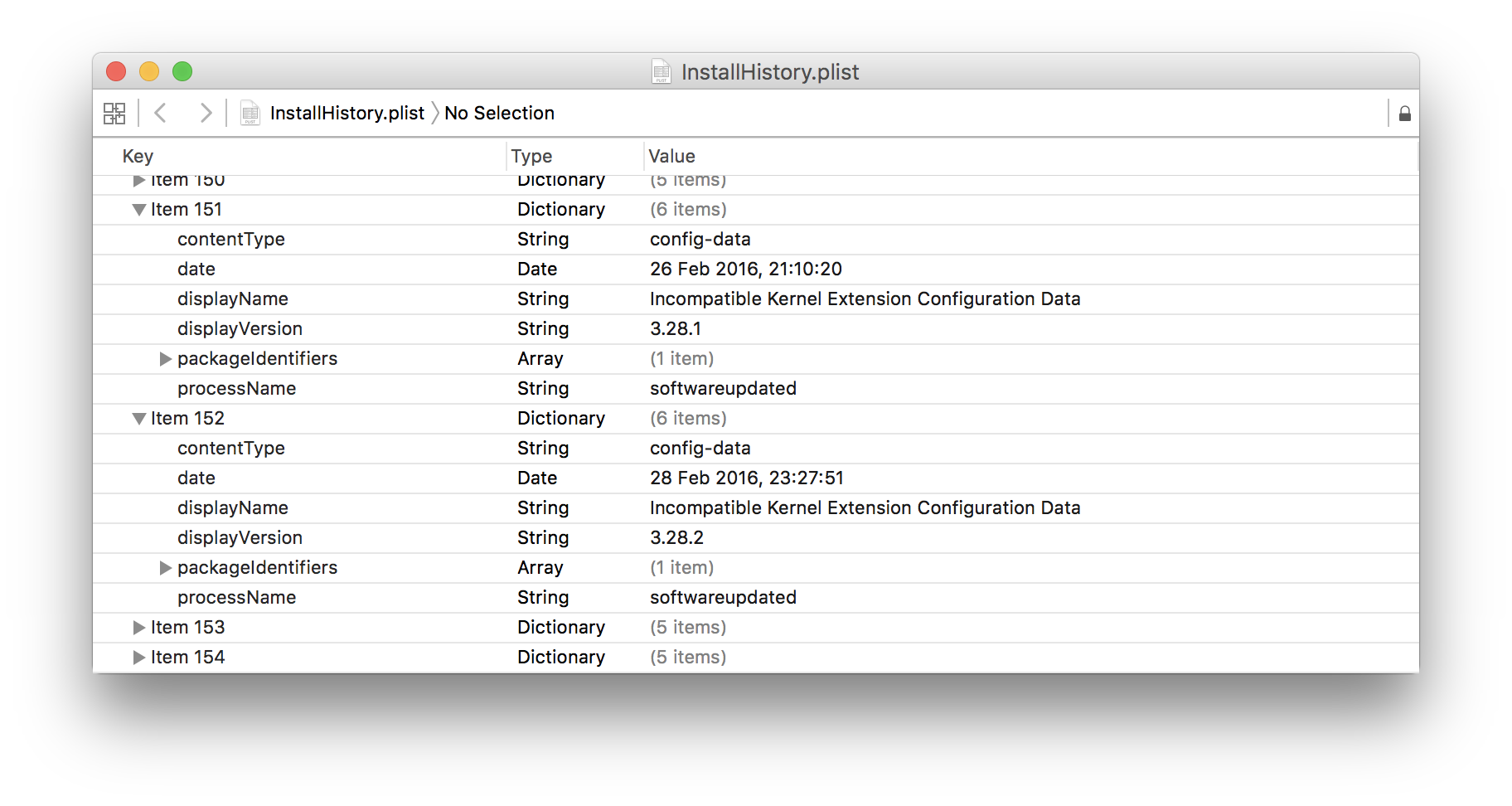Expand Item 154 dictionary
The width and height of the screenshot is (1512, 806).
(139, 658)
